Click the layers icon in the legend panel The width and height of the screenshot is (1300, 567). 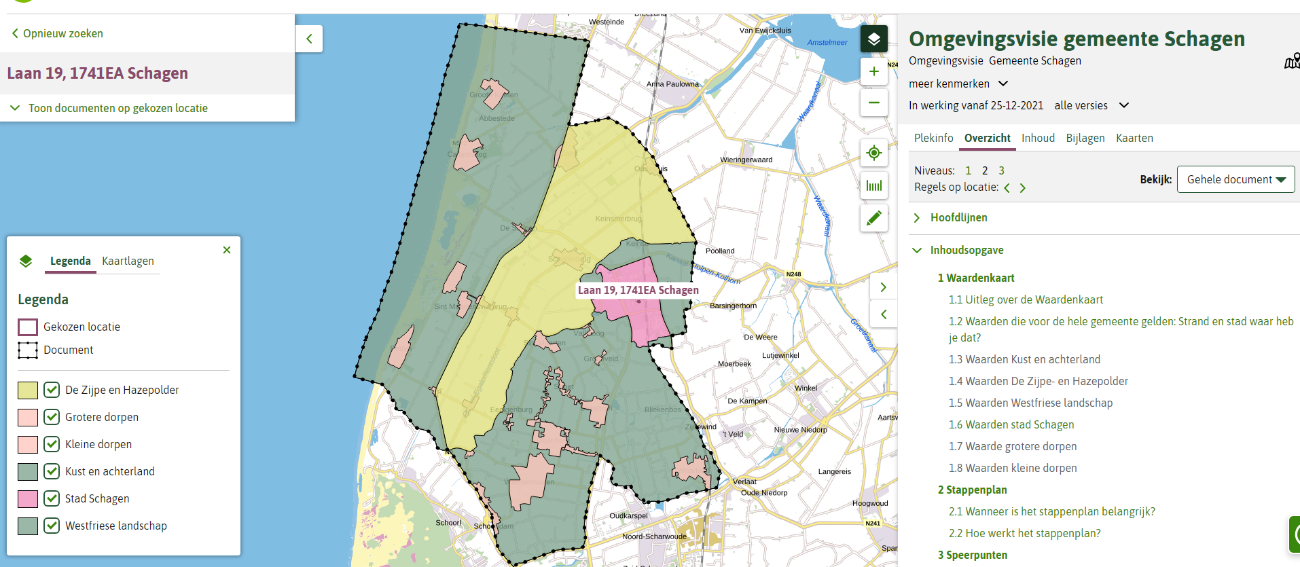click(x=26, y=261)
